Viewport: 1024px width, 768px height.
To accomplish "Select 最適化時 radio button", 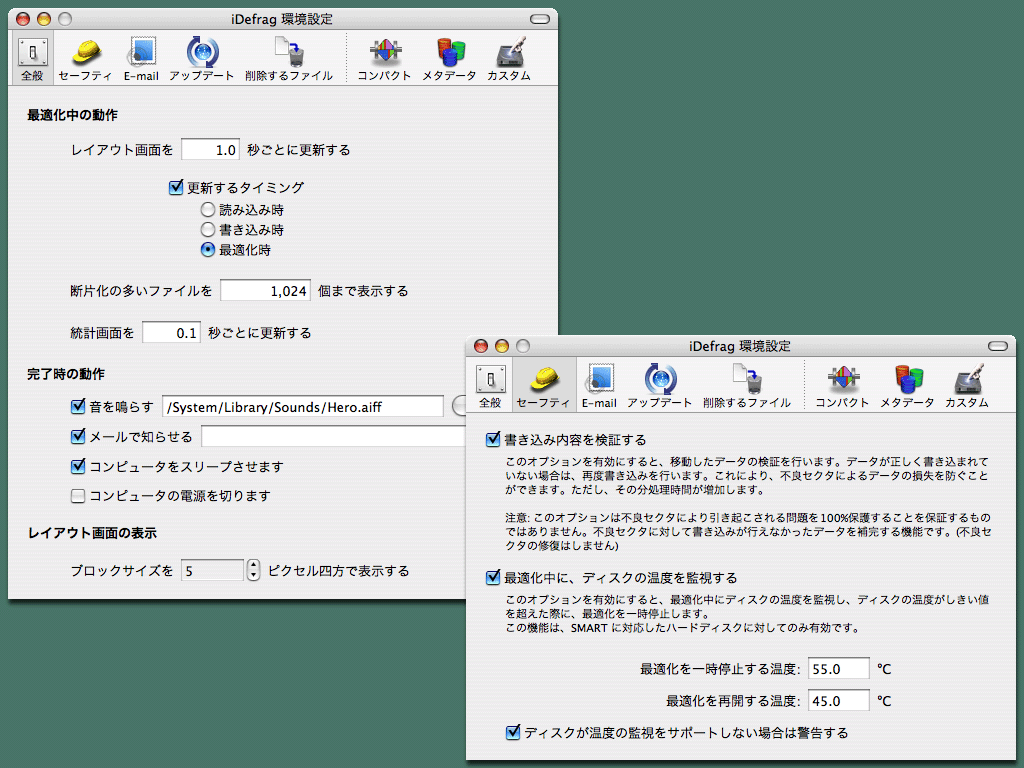I will (208, 250).
